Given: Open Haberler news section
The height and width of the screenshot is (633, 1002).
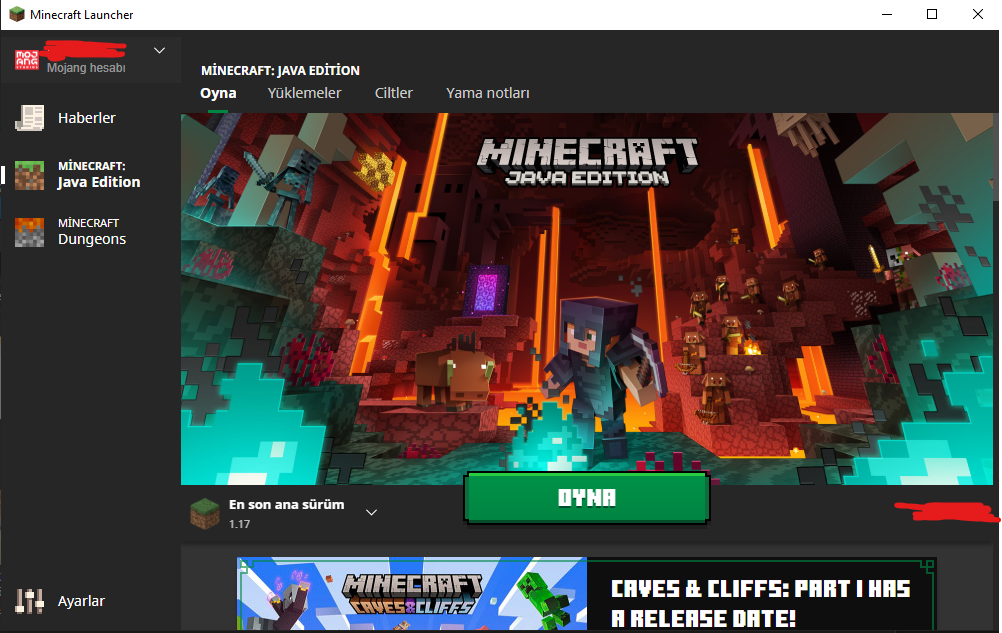Looking at the screenshot, I should click(87, 118).
